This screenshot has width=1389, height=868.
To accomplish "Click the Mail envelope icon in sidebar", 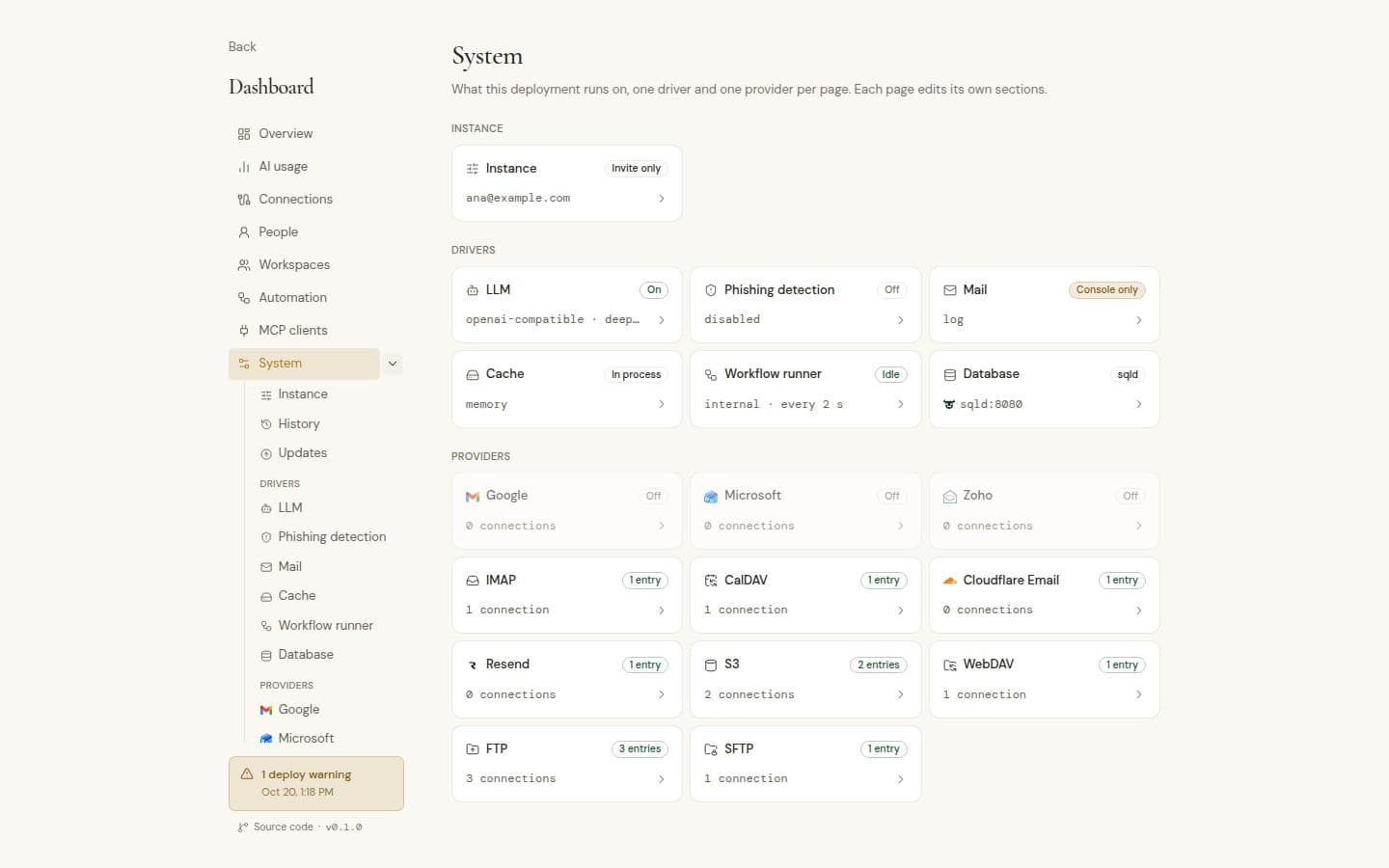I will click(266, 567).
